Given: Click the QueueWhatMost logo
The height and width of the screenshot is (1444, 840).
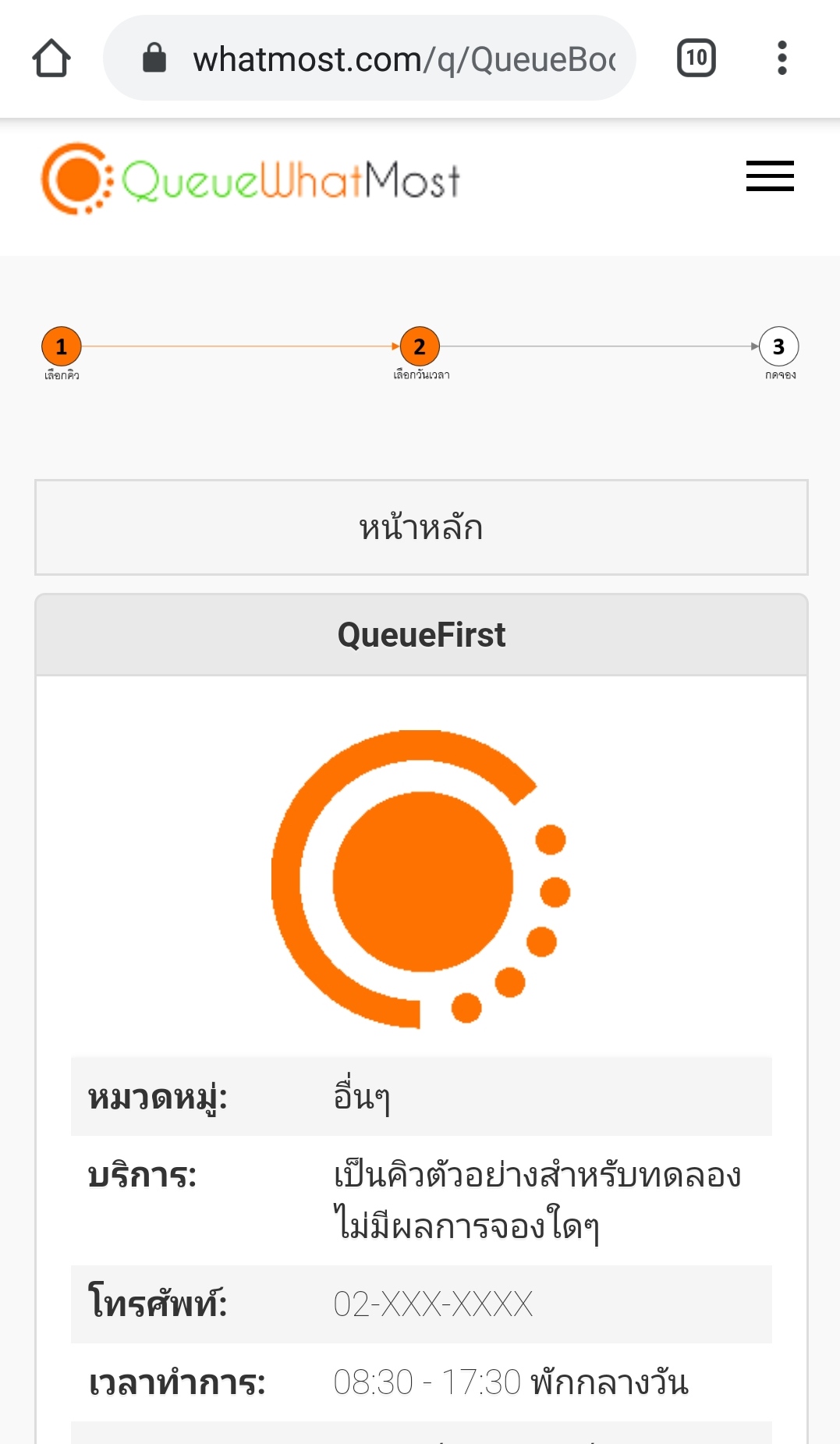Looking at the screenshot, I should 250,179.
